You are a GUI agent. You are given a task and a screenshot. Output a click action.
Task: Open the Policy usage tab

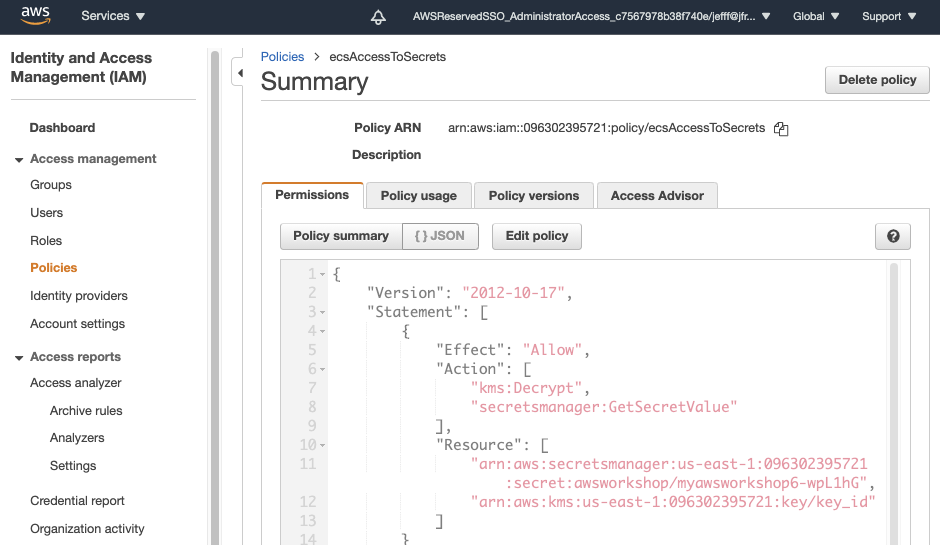pos(418,196)
